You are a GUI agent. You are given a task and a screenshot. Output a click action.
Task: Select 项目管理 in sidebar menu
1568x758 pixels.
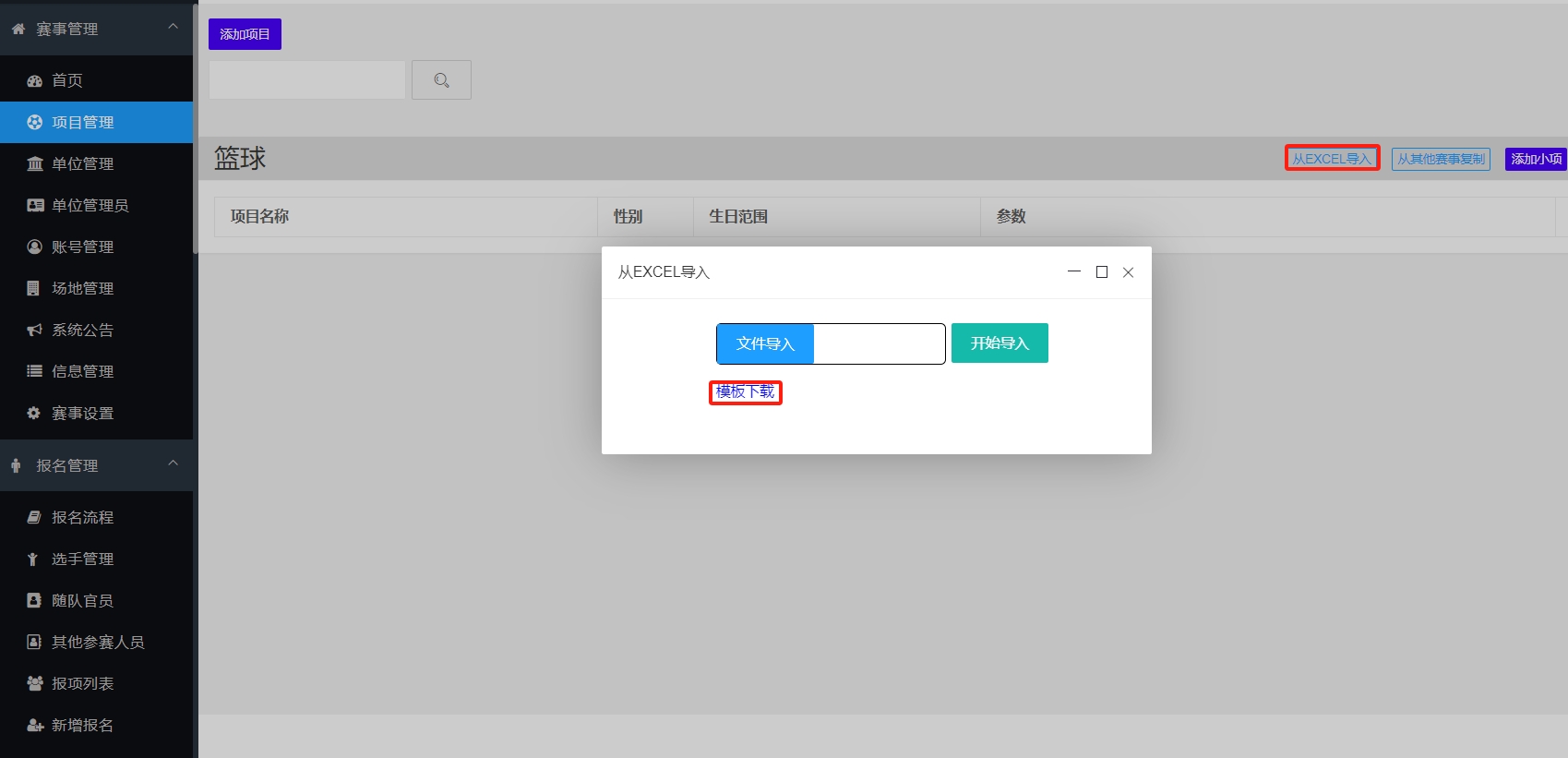click(x=83, y=123)
